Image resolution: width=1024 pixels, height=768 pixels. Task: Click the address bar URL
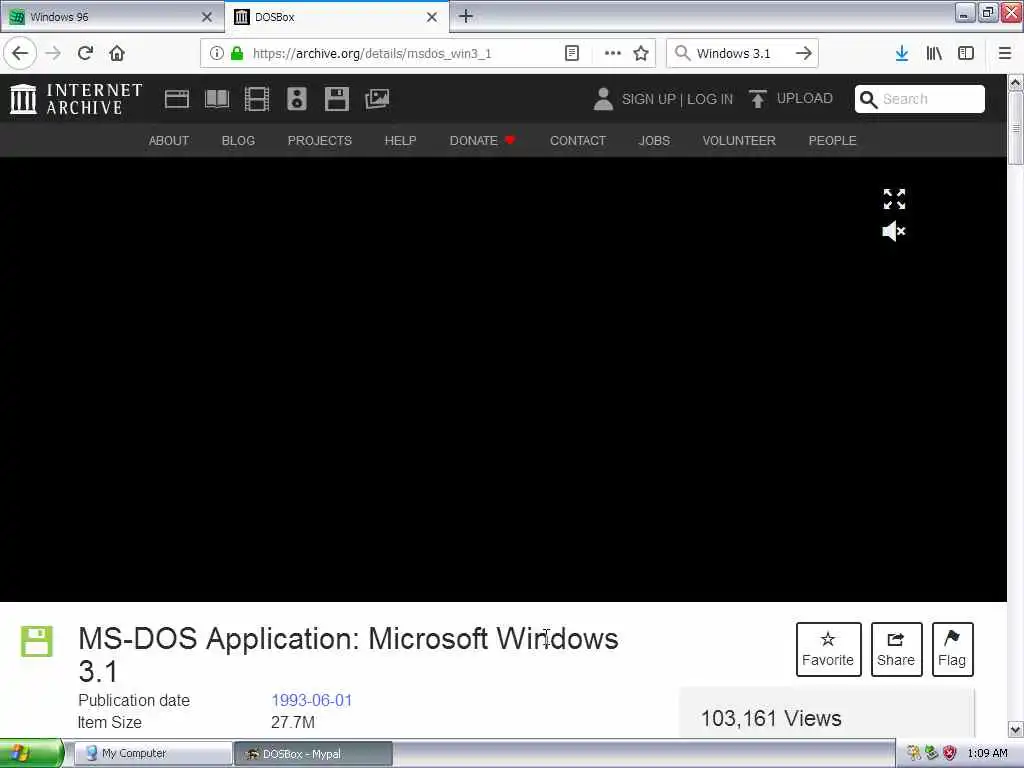click(372, 54)
